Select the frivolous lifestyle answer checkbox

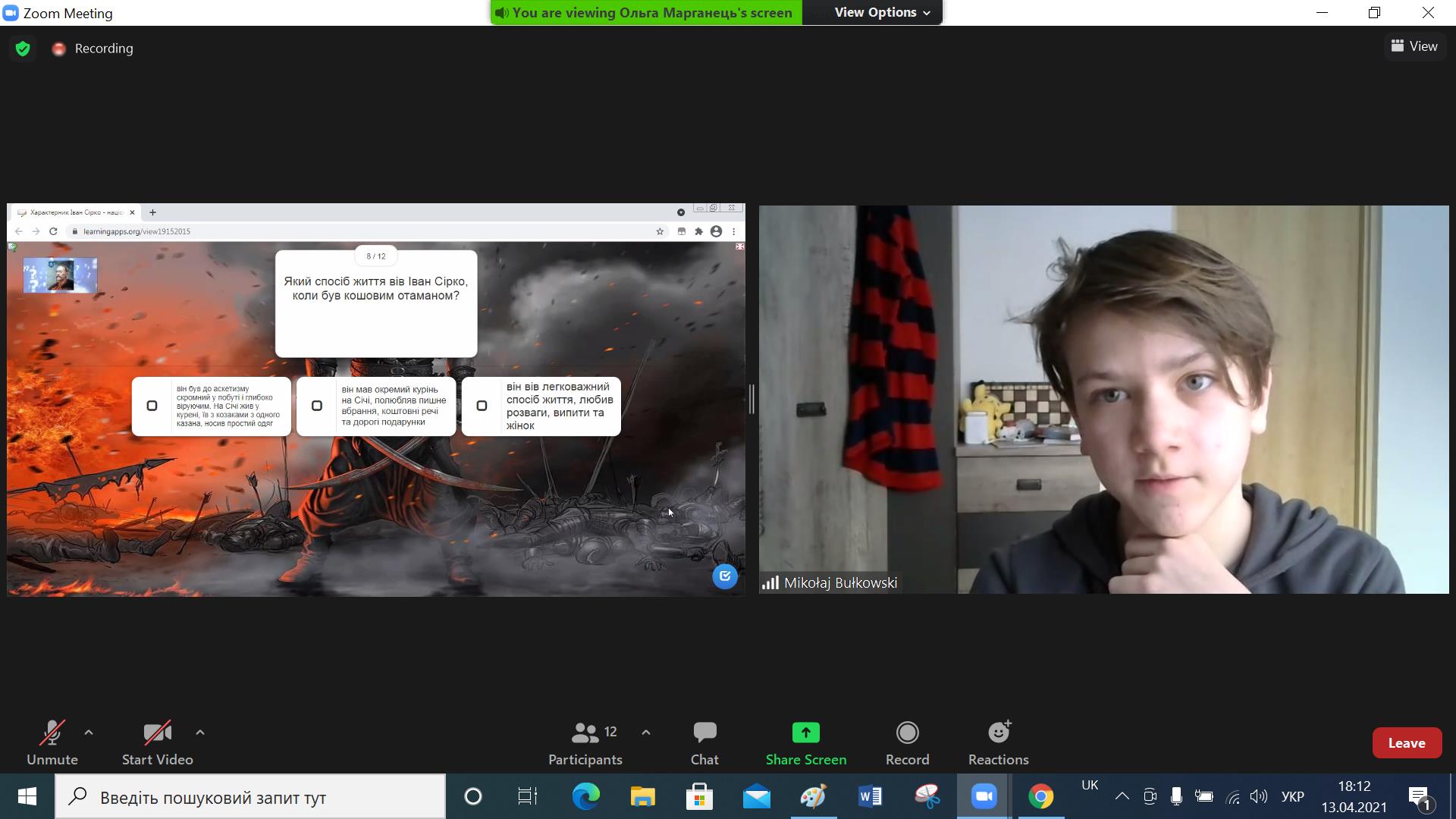click(482, 406)
